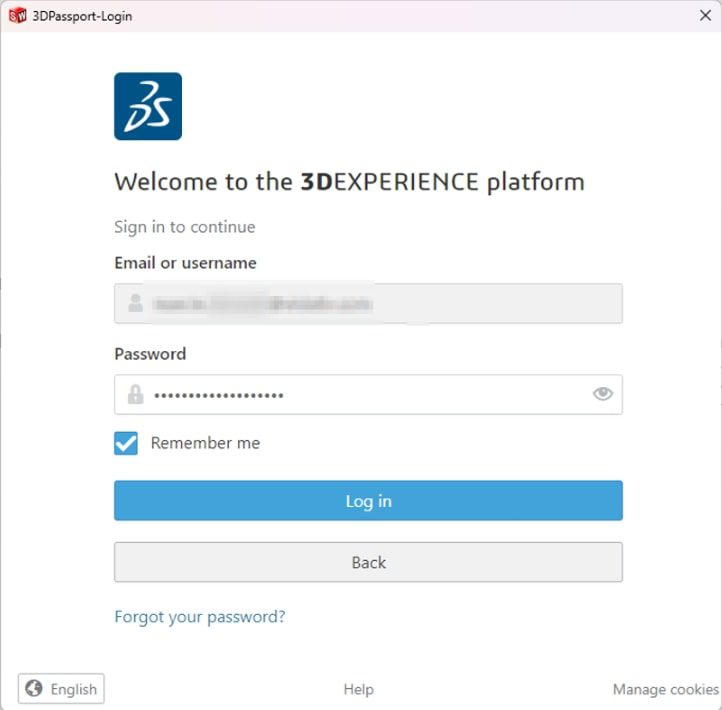The image size is (722, 710).
Task: Click the Password label
Action: [150, 354]
